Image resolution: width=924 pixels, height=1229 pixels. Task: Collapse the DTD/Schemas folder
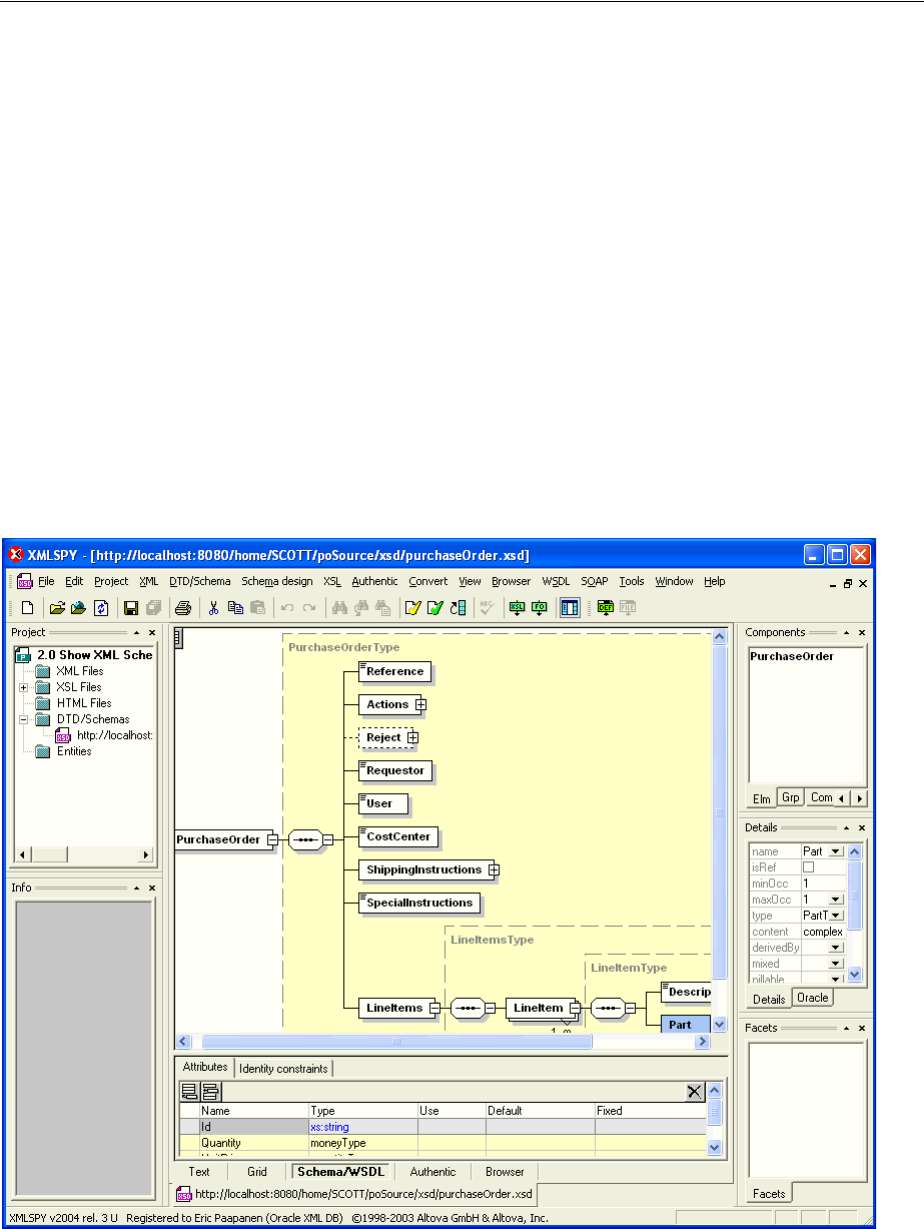tap(23, 719)
